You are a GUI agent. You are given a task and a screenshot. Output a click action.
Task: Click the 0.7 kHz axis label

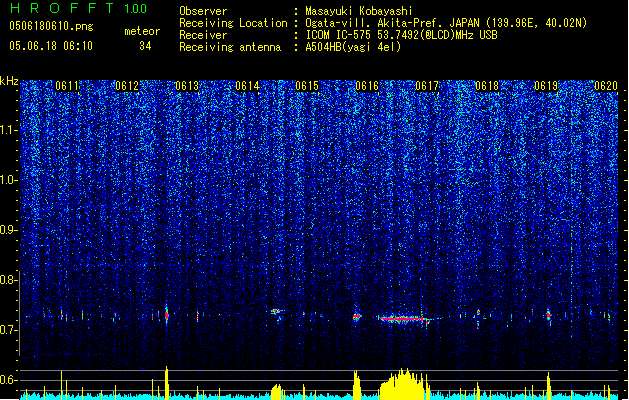pyautogui.click(x=8, y=330)
